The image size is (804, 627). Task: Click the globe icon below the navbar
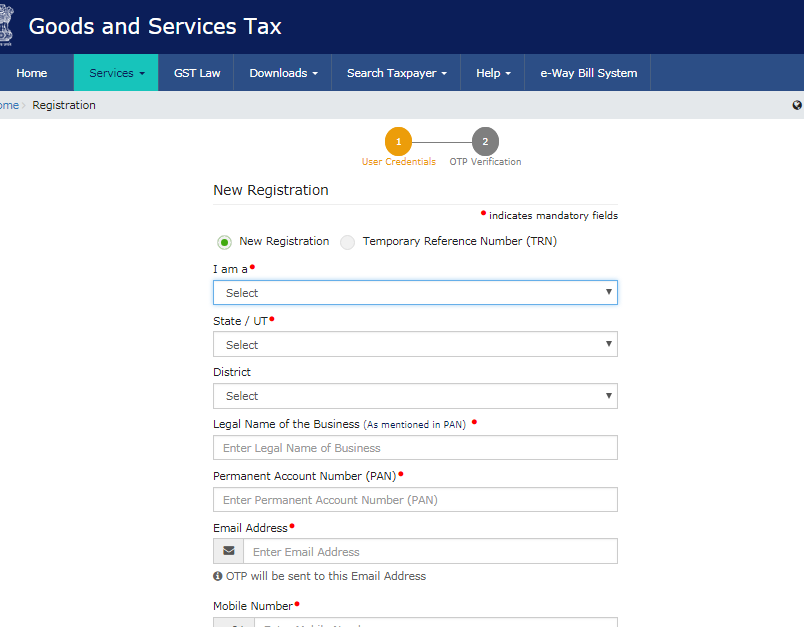797,104
